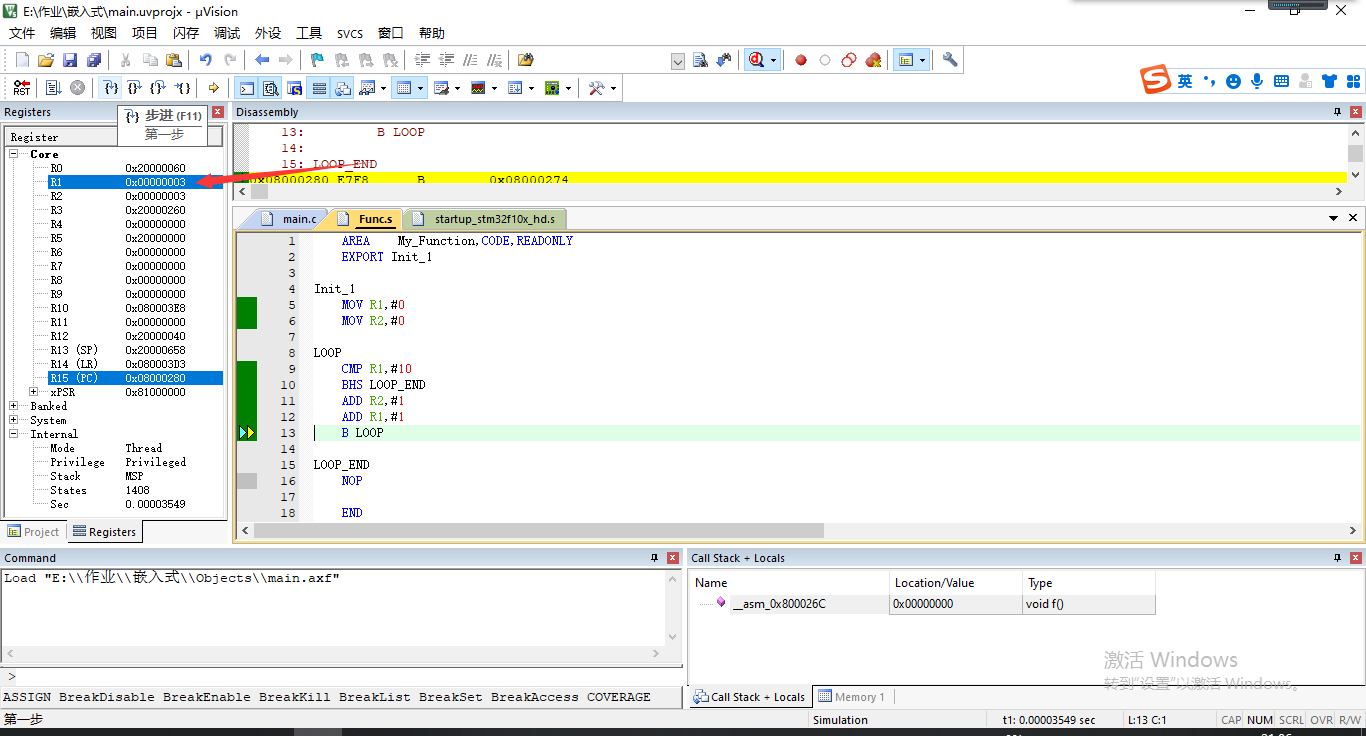Viewport: 1366px width, 736px height.
Task: Select the Sogou input language toggle in tray
Action: coord(1184,80)
